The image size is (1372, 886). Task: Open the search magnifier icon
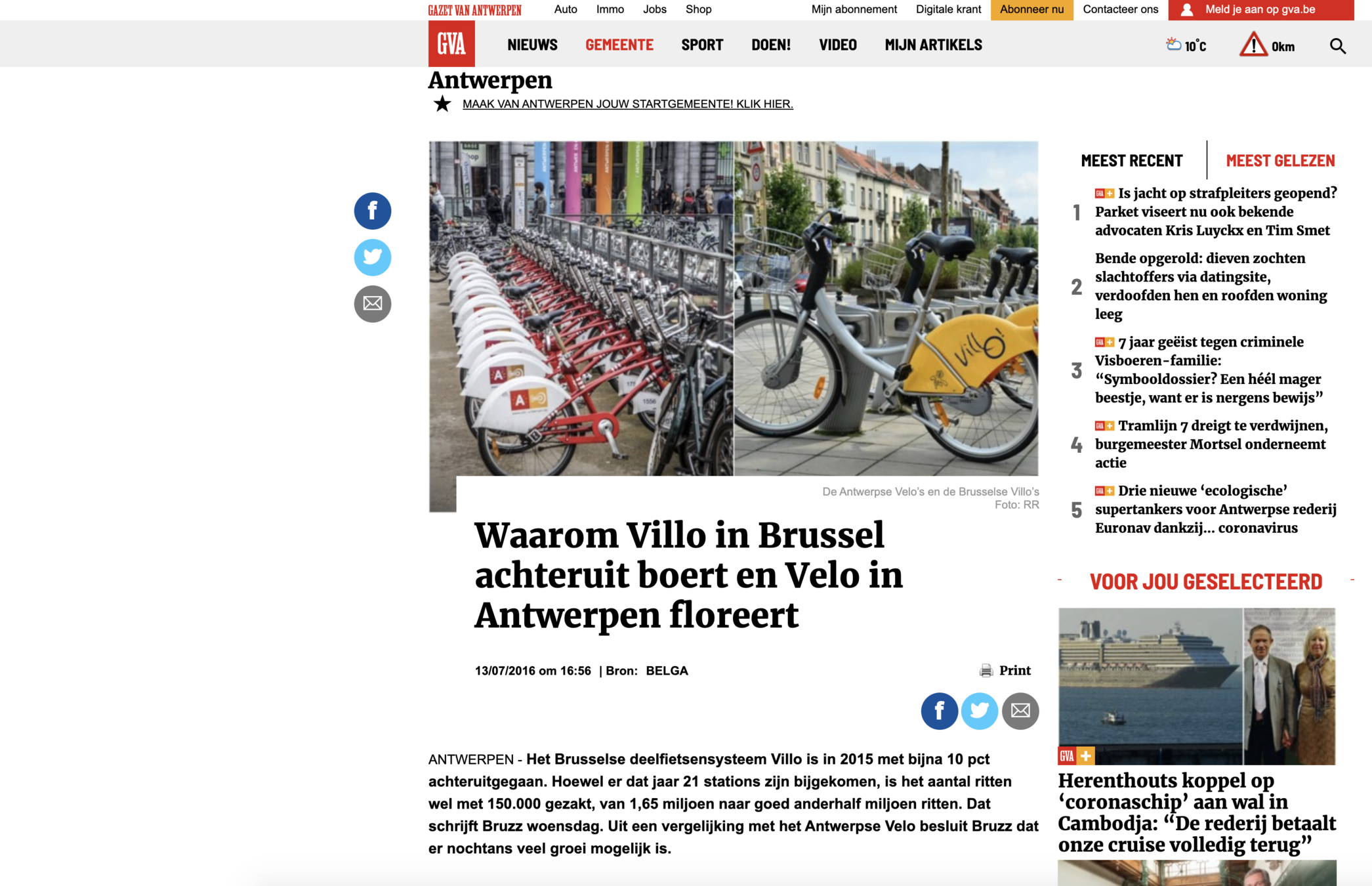[x=1337, y=46]
